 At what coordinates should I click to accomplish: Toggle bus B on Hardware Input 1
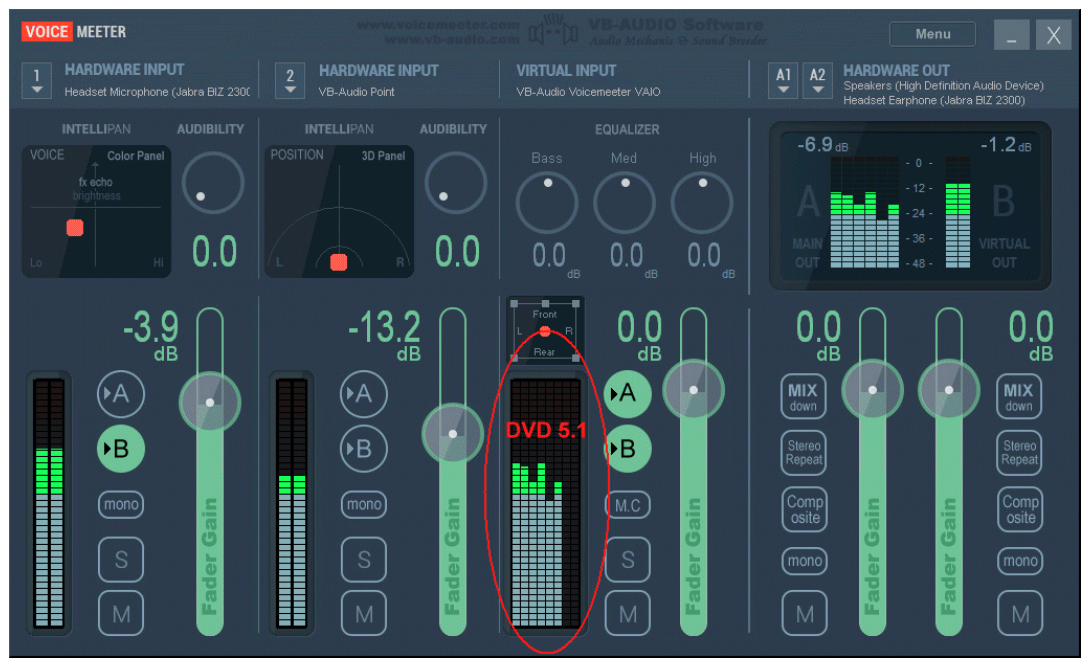coord(121,449)
